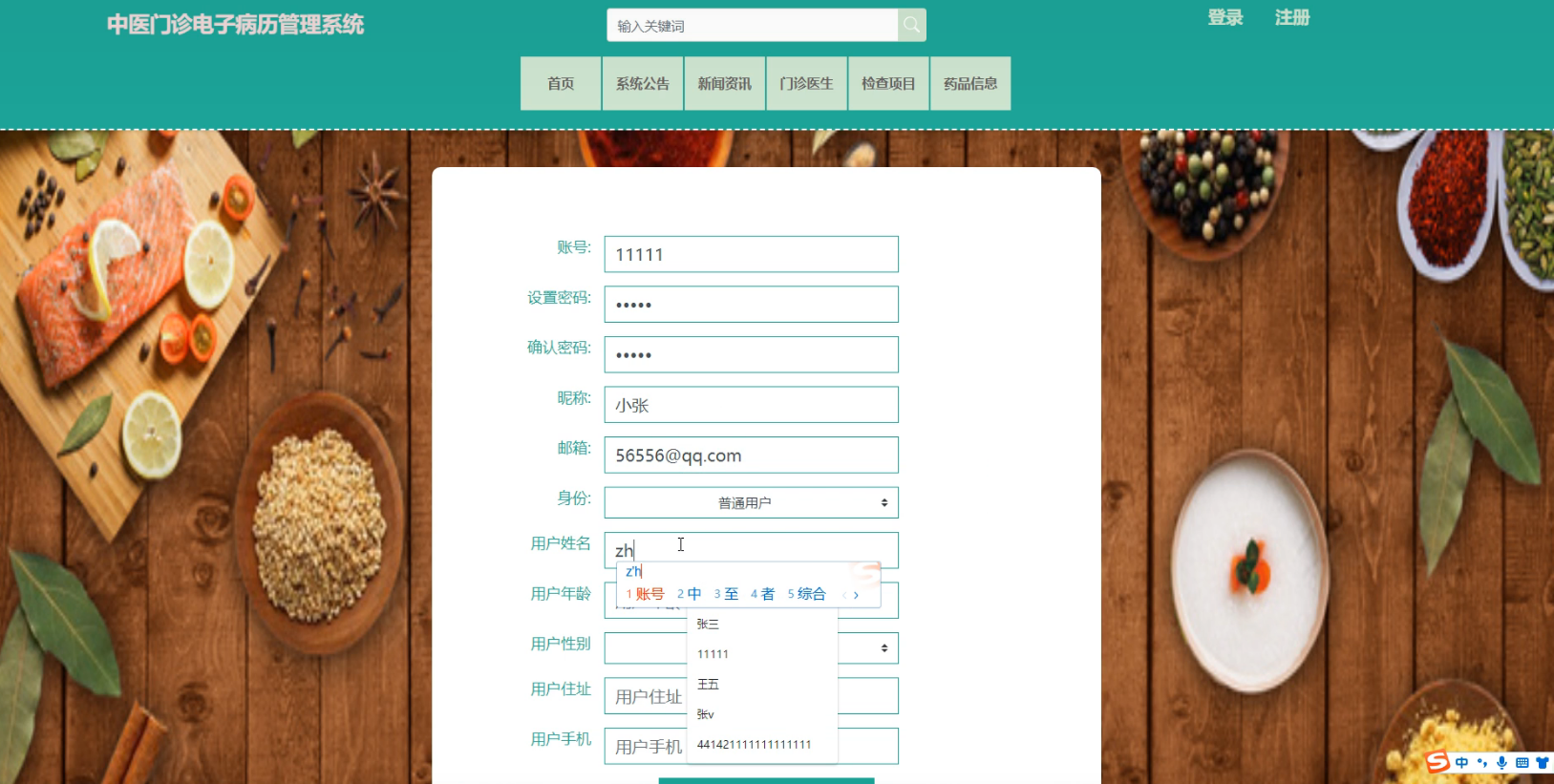
Task: Open the 检查项目 nav tab
Action: pos(888,84)
